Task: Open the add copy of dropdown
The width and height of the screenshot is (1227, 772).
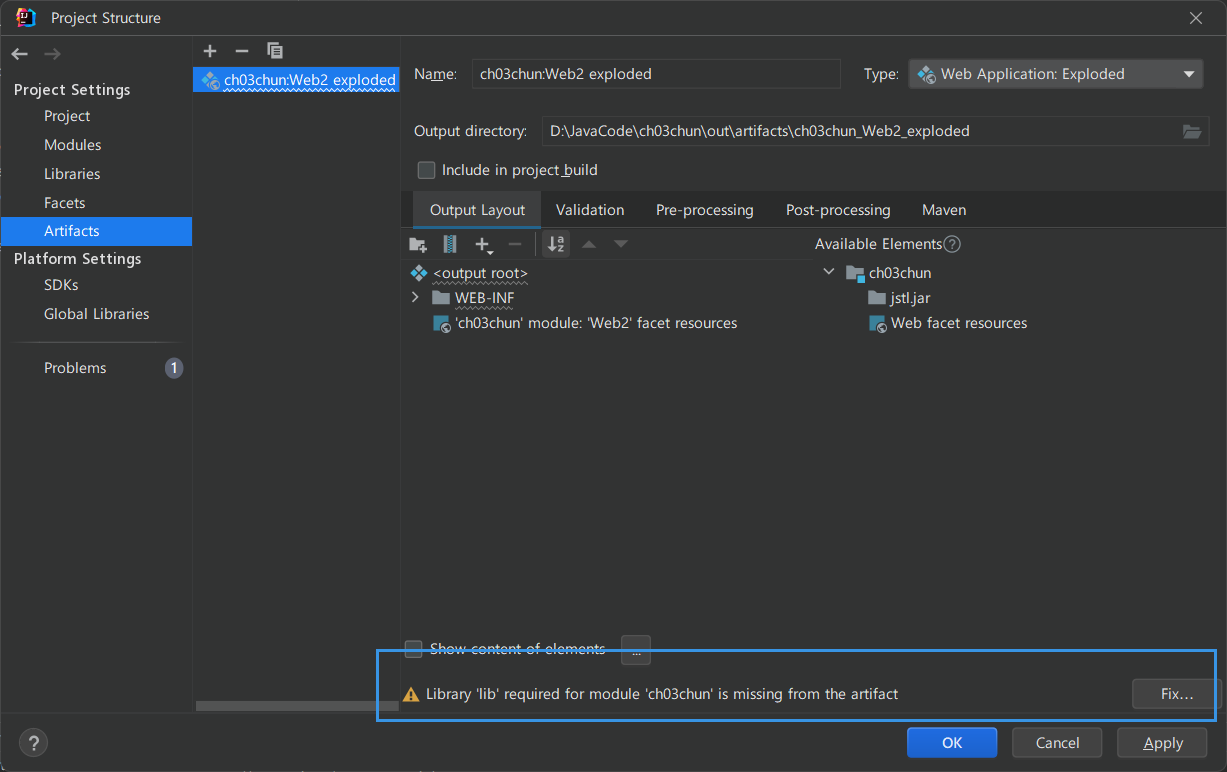Action: pos(484,244)
